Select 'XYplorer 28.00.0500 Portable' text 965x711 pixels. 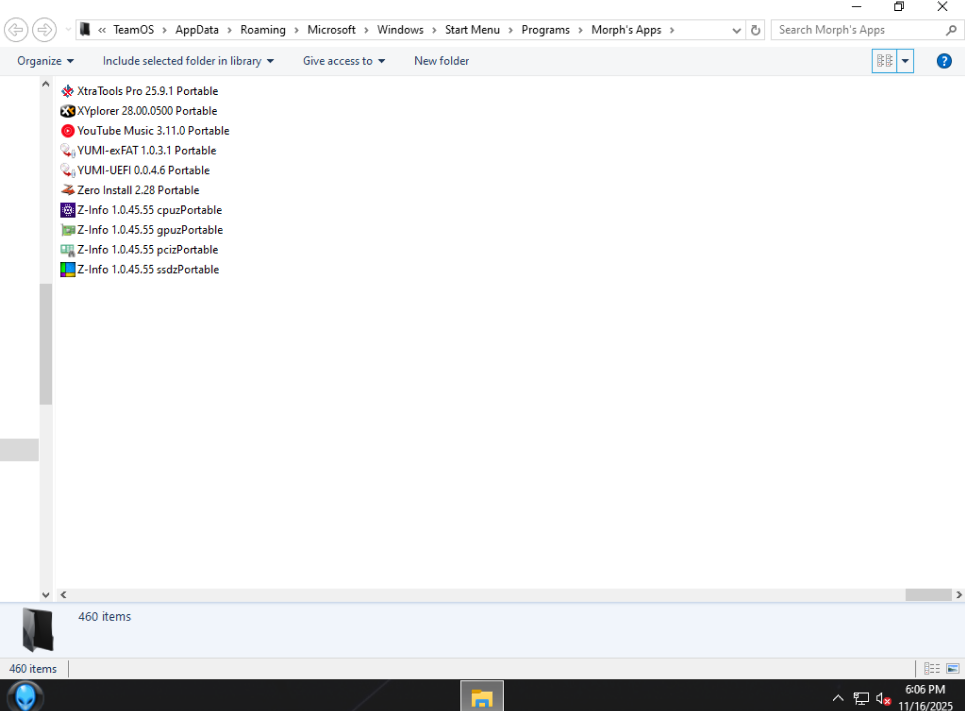point(147,111)
